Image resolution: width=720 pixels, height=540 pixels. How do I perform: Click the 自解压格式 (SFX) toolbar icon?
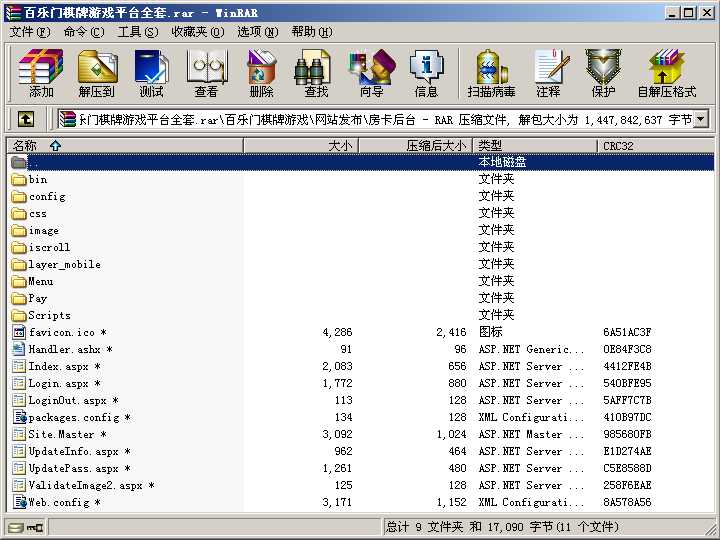coord(667,73)
